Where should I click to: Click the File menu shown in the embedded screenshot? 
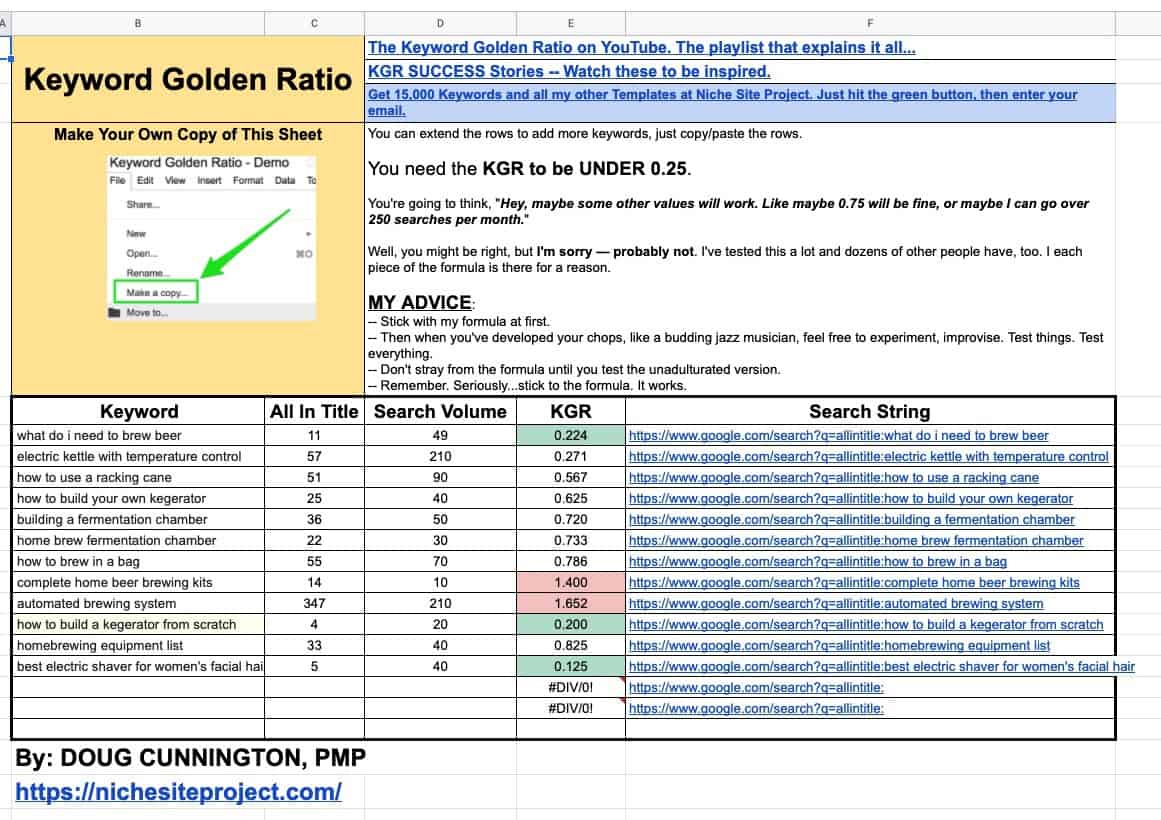(117, 182)
